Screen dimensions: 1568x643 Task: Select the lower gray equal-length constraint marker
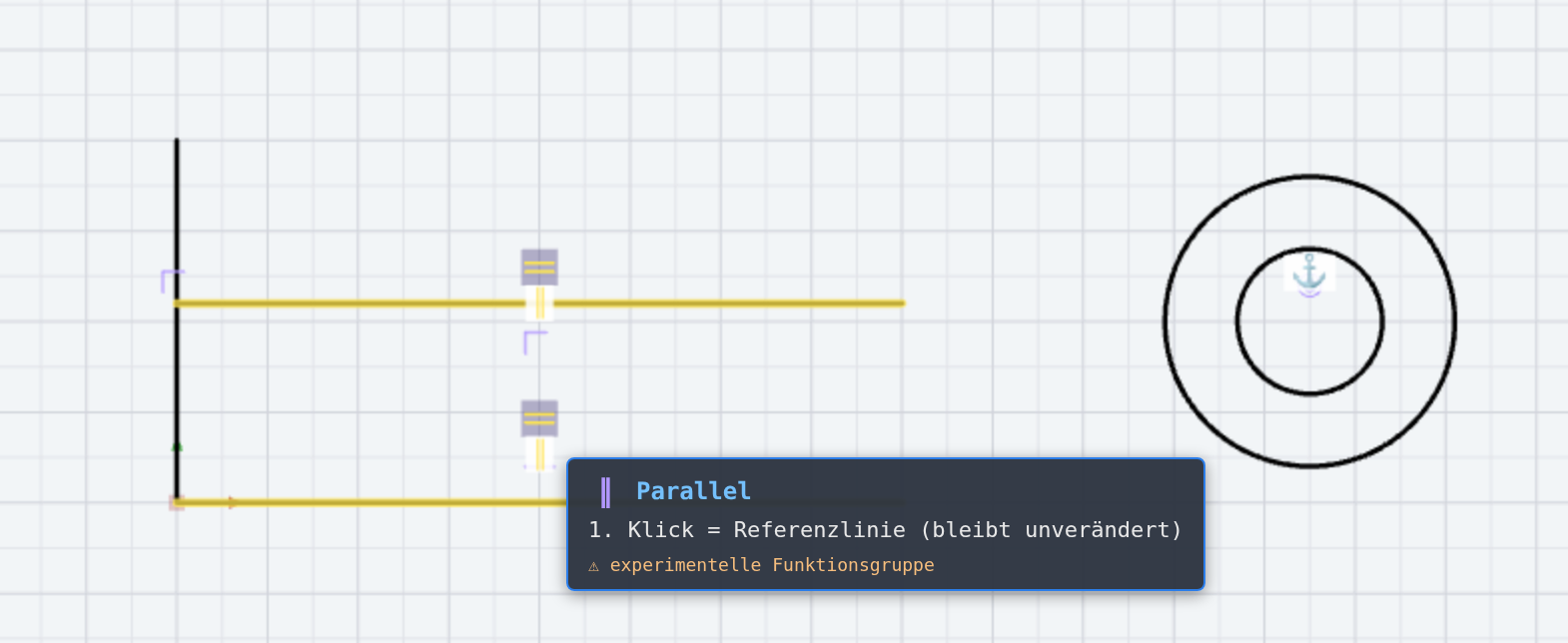(x=539, y=419)
